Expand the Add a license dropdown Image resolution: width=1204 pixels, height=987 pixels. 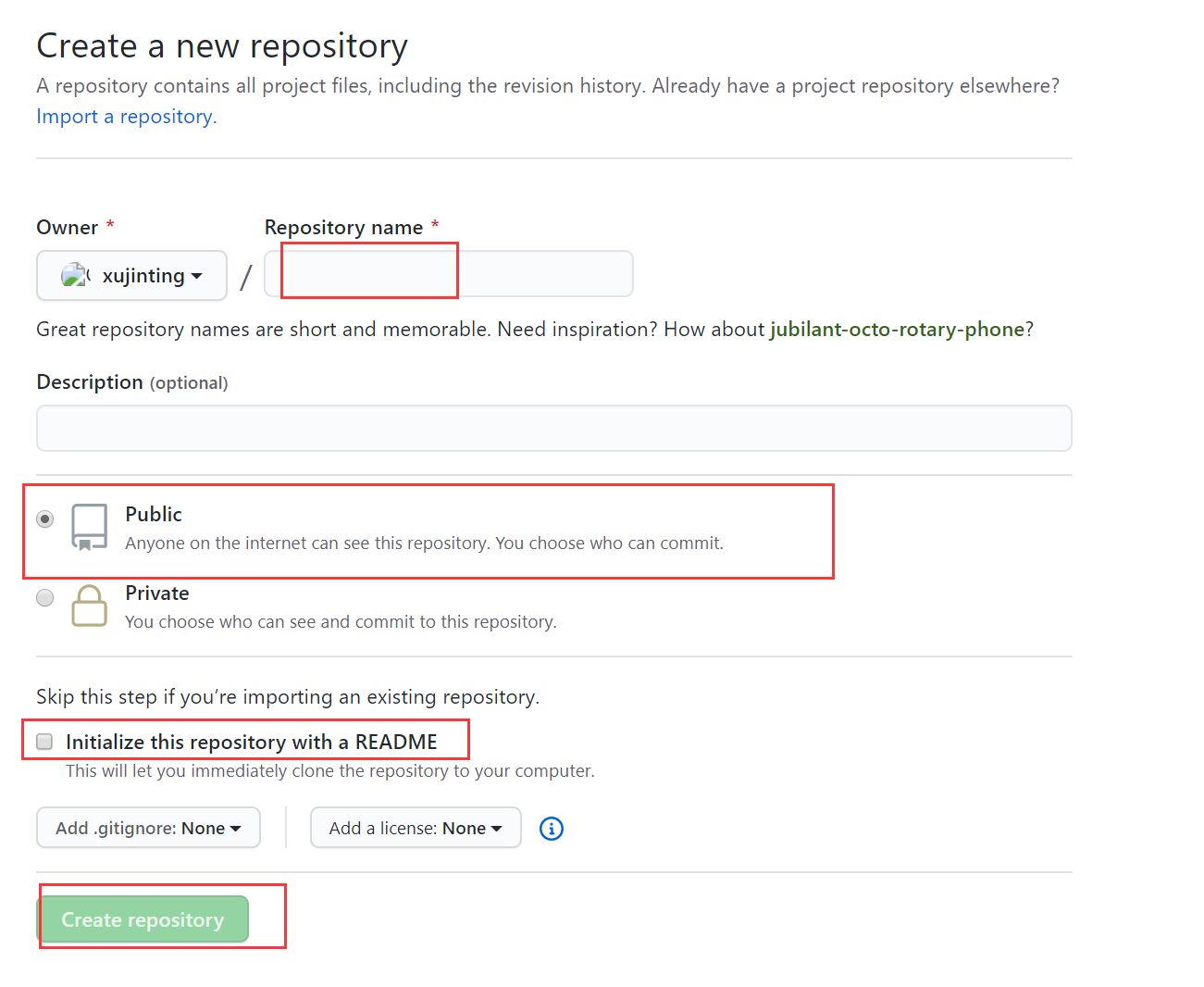pyautogui.click(x=416, y=828)
